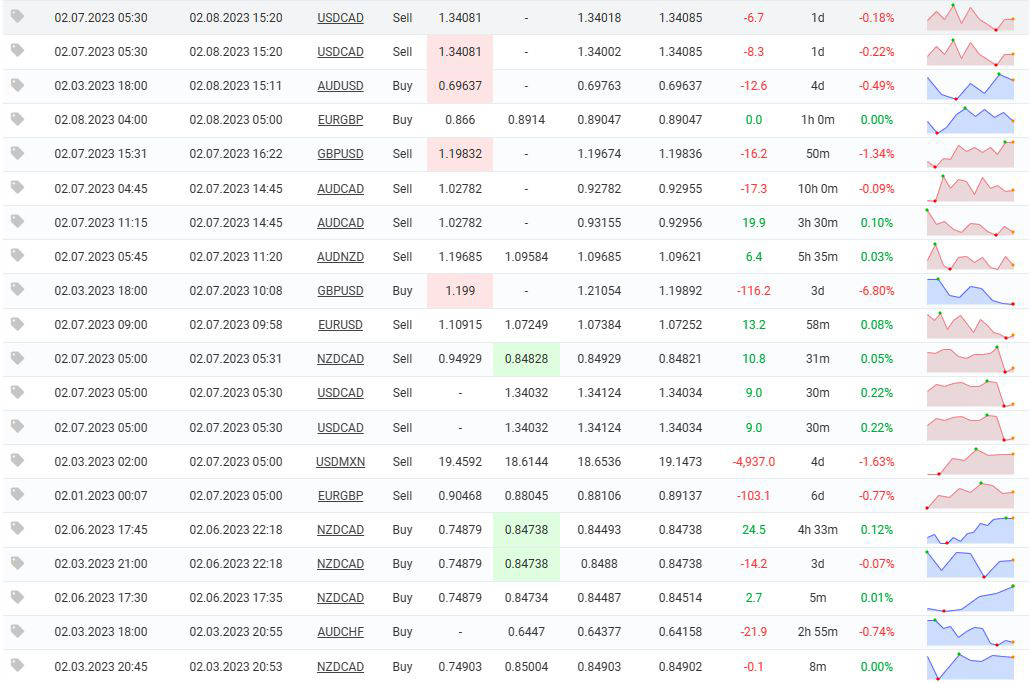Open the GBPUSD link in the -6.80% row
1034x683 pixels.
[340, 291]
